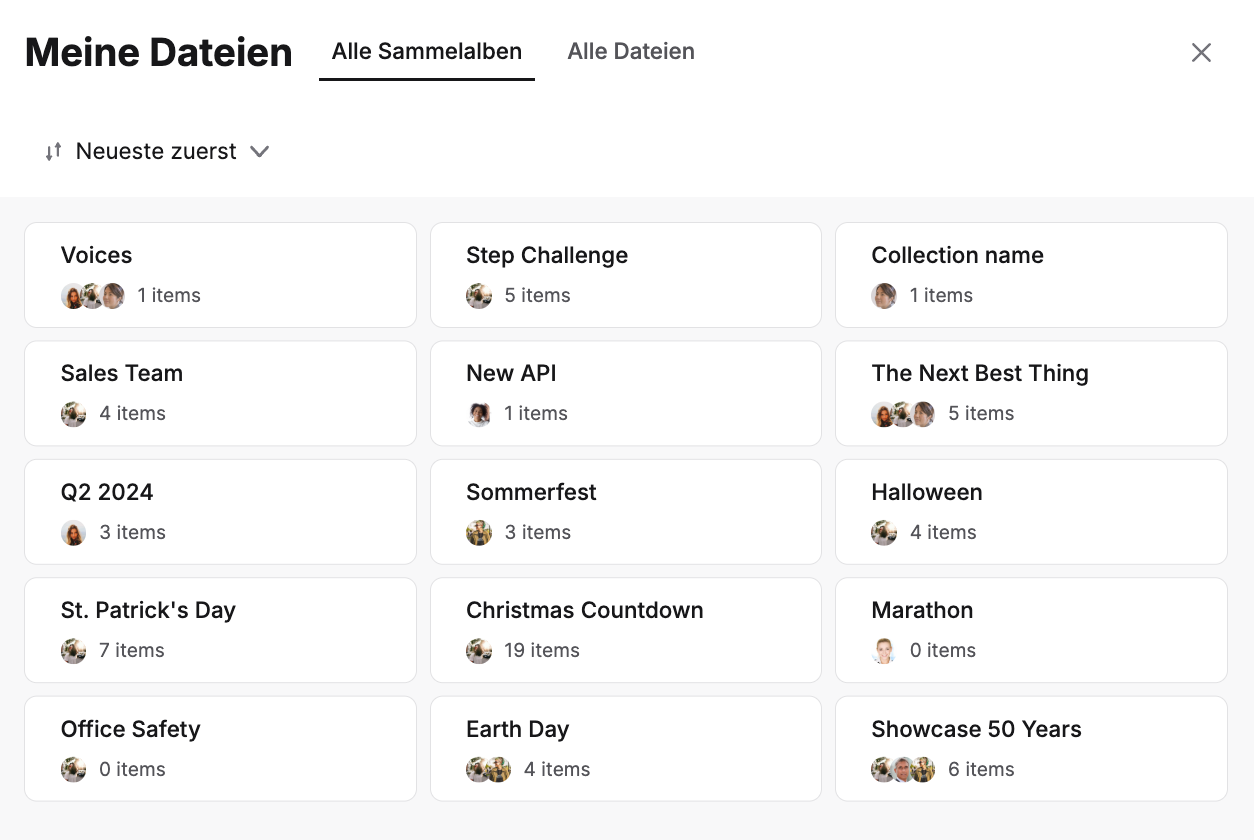Screen dimensions: 1254x840
Task: Click the Marathon collection's avatar icon
Action: [884, 651]
